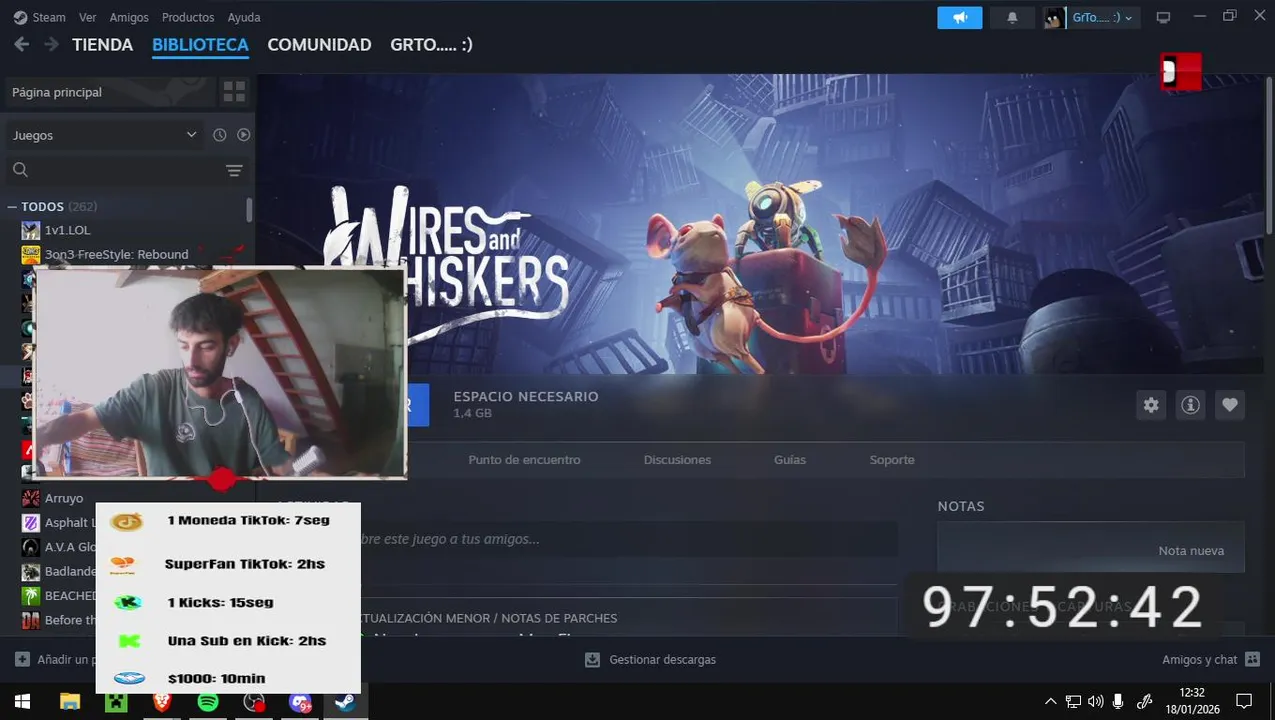Go back with the left arrow
This screenshot has width=1275, height=720.
tap(21, 45)
